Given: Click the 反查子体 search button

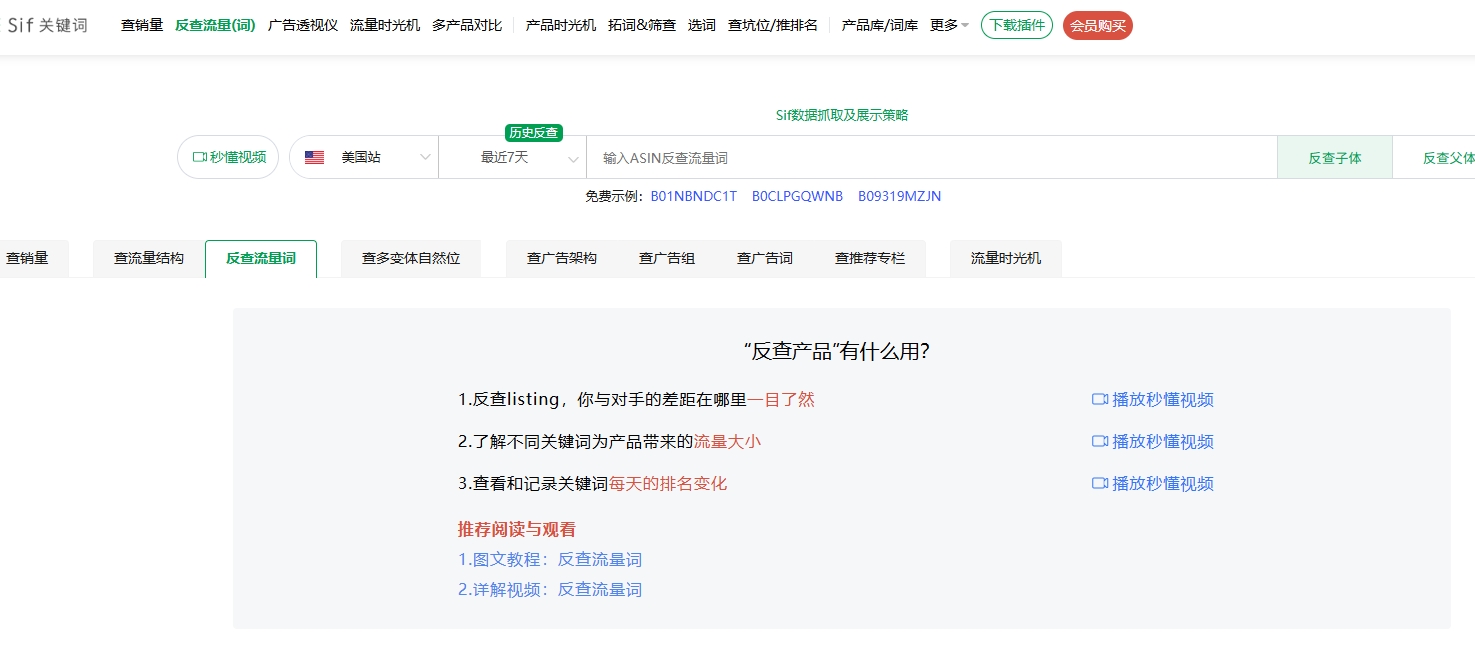Looking at the screenshot, I should [x=1334, y=157].
